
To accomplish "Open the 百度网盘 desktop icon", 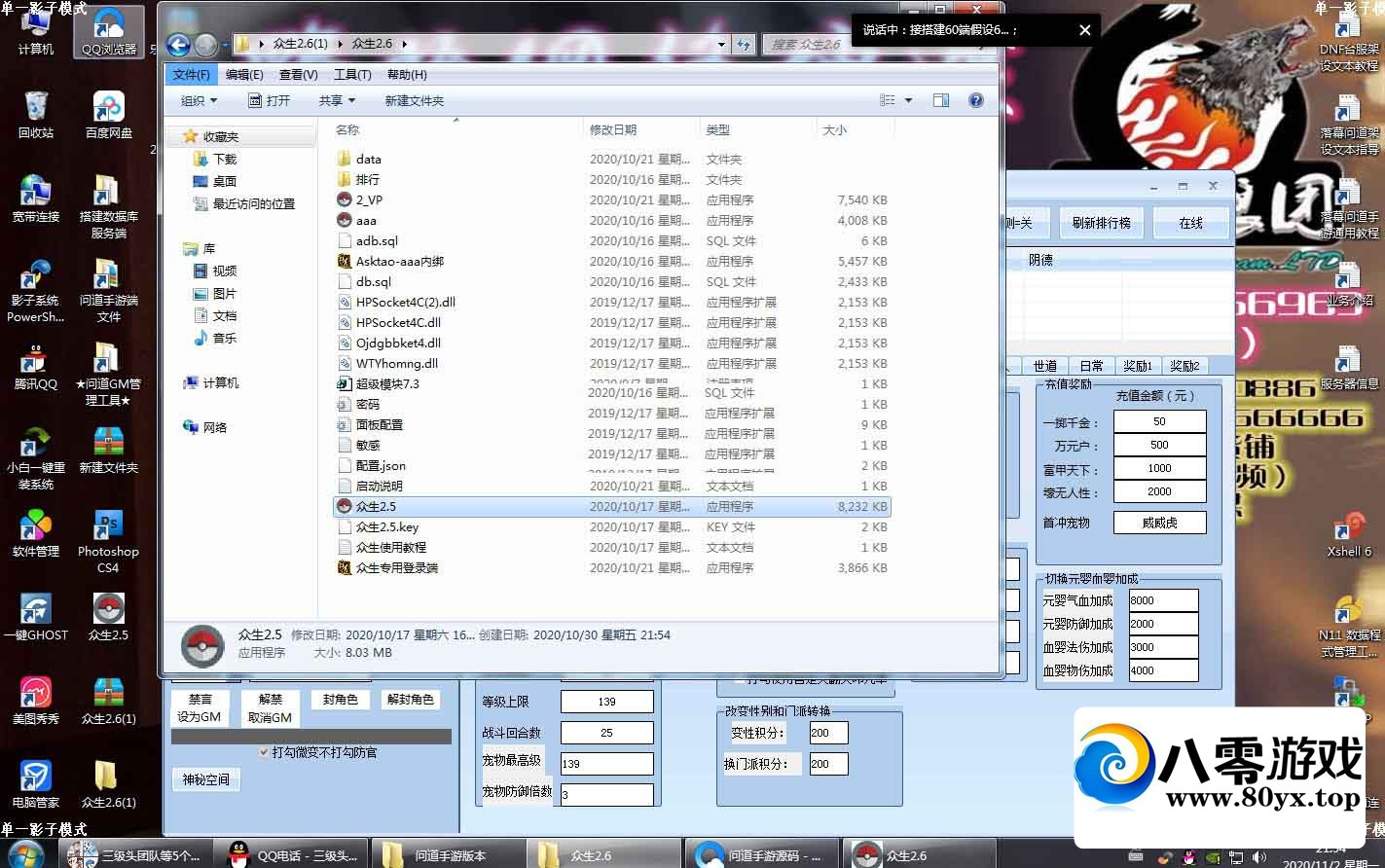I will tap(108, 115).
